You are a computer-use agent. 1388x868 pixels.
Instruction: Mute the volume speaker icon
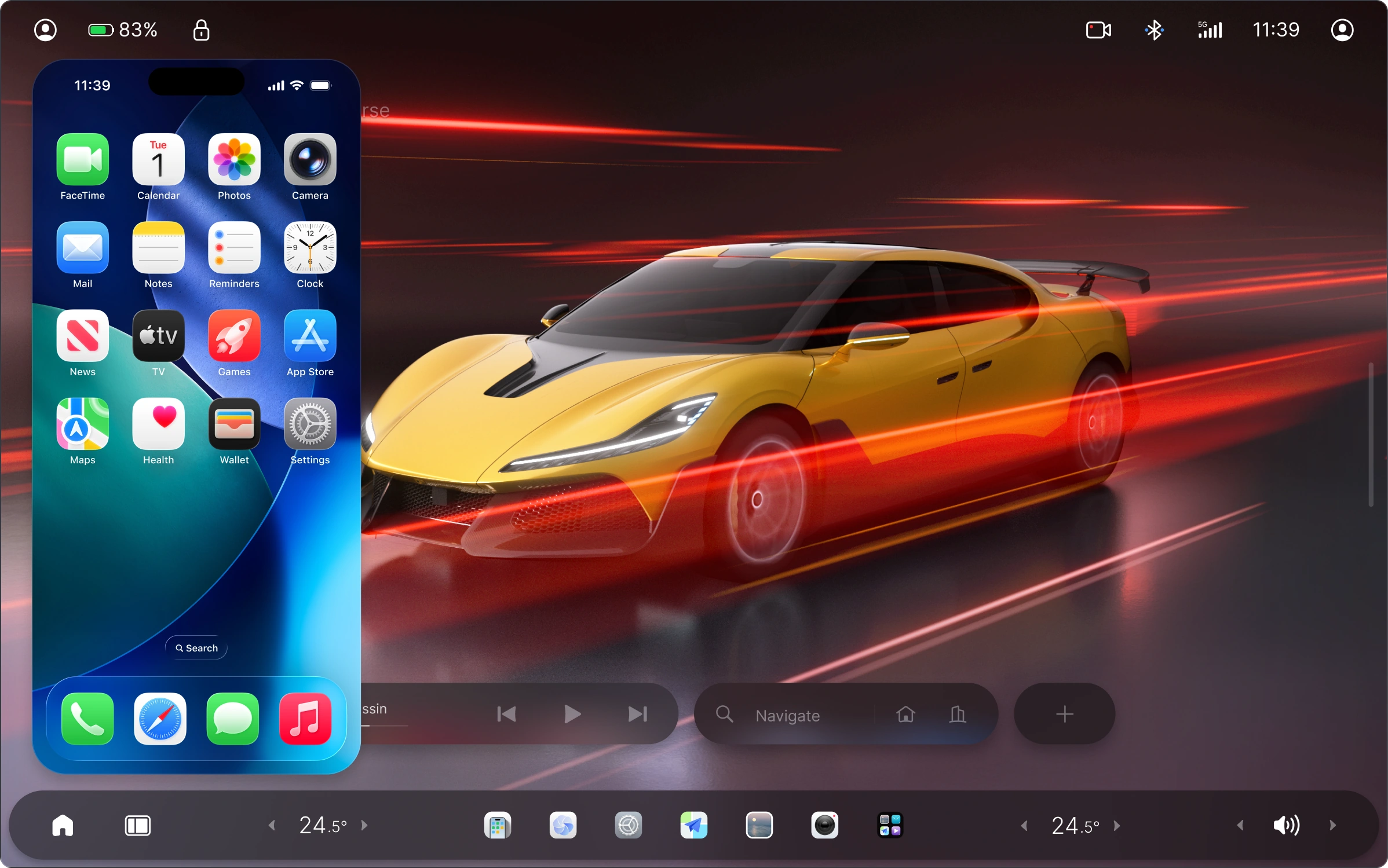[1286, 825]
